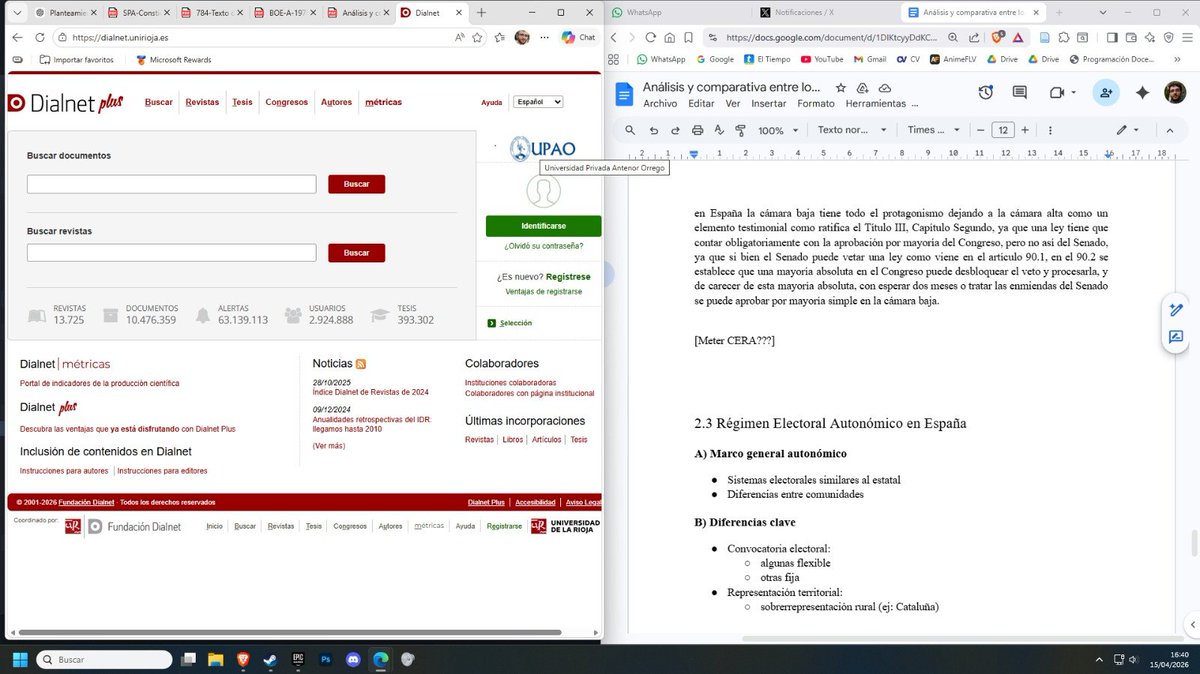This screenshot has width=1200, height=674.
Task: Open Brave sidebar panel icon
Action: click(1113, 38)
